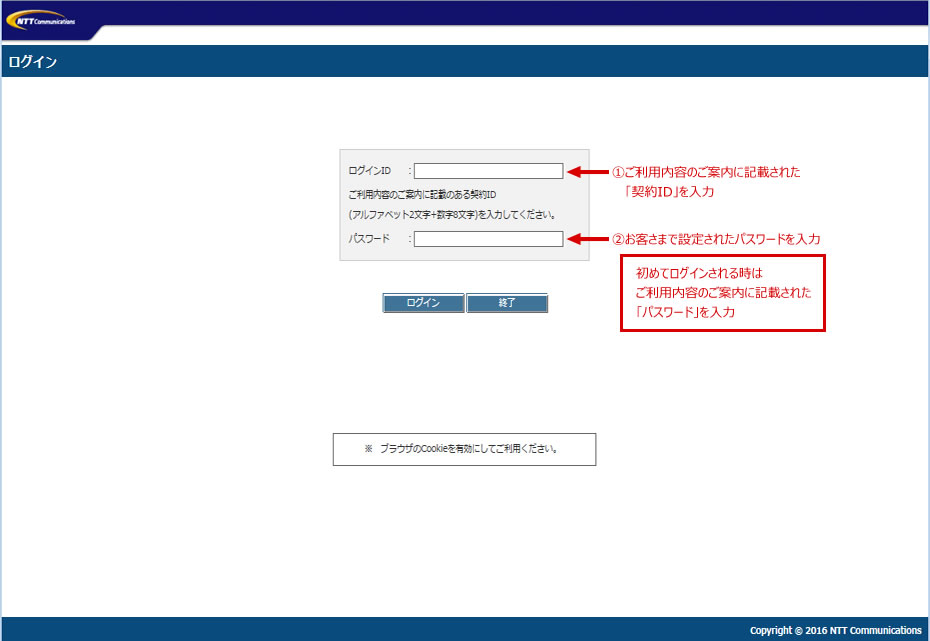Click hint text ご利用内容のご案内に記載のある契約ID
Image resolution: width=930 pixels, height=641 pixels.
(422, 193)
